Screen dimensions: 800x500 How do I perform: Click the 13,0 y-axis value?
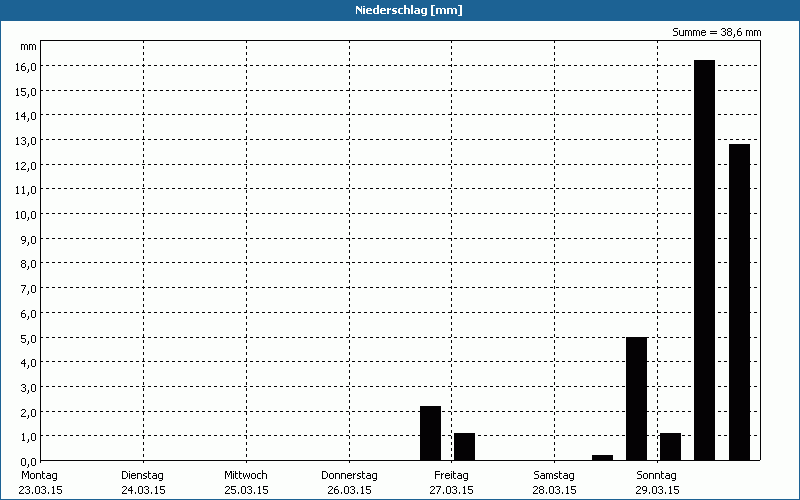(x=27, y=141)
